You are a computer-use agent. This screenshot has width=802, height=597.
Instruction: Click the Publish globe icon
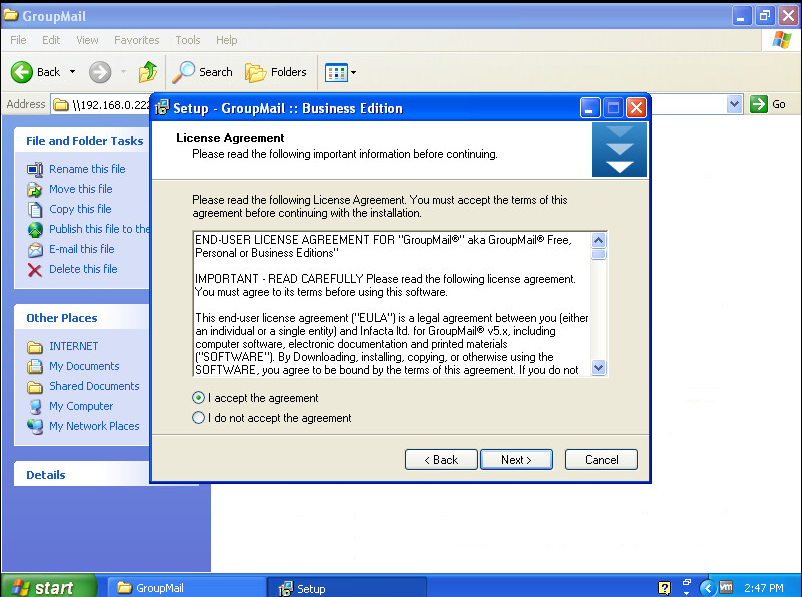click(x=35, y=230)
